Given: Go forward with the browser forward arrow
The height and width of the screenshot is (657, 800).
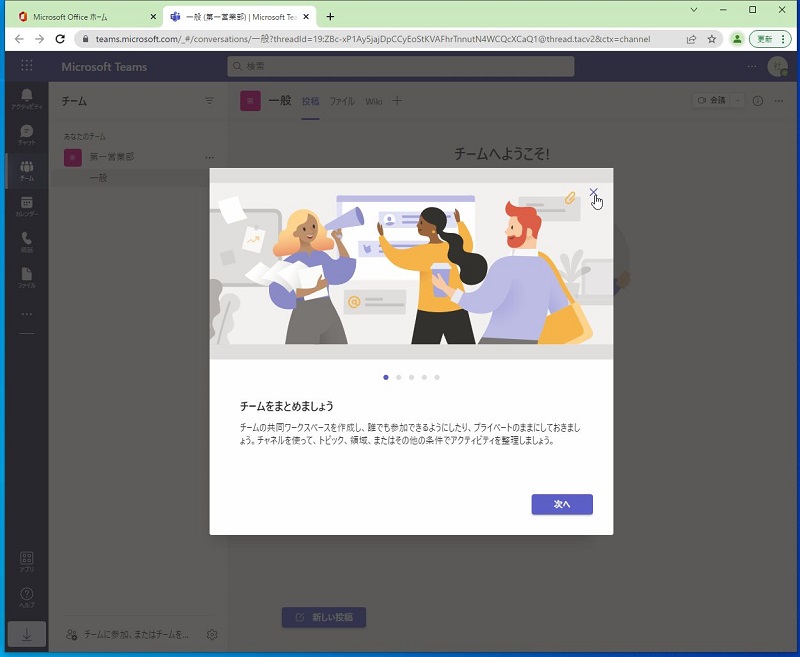Looking at the screenshot, I should (39, 39).
